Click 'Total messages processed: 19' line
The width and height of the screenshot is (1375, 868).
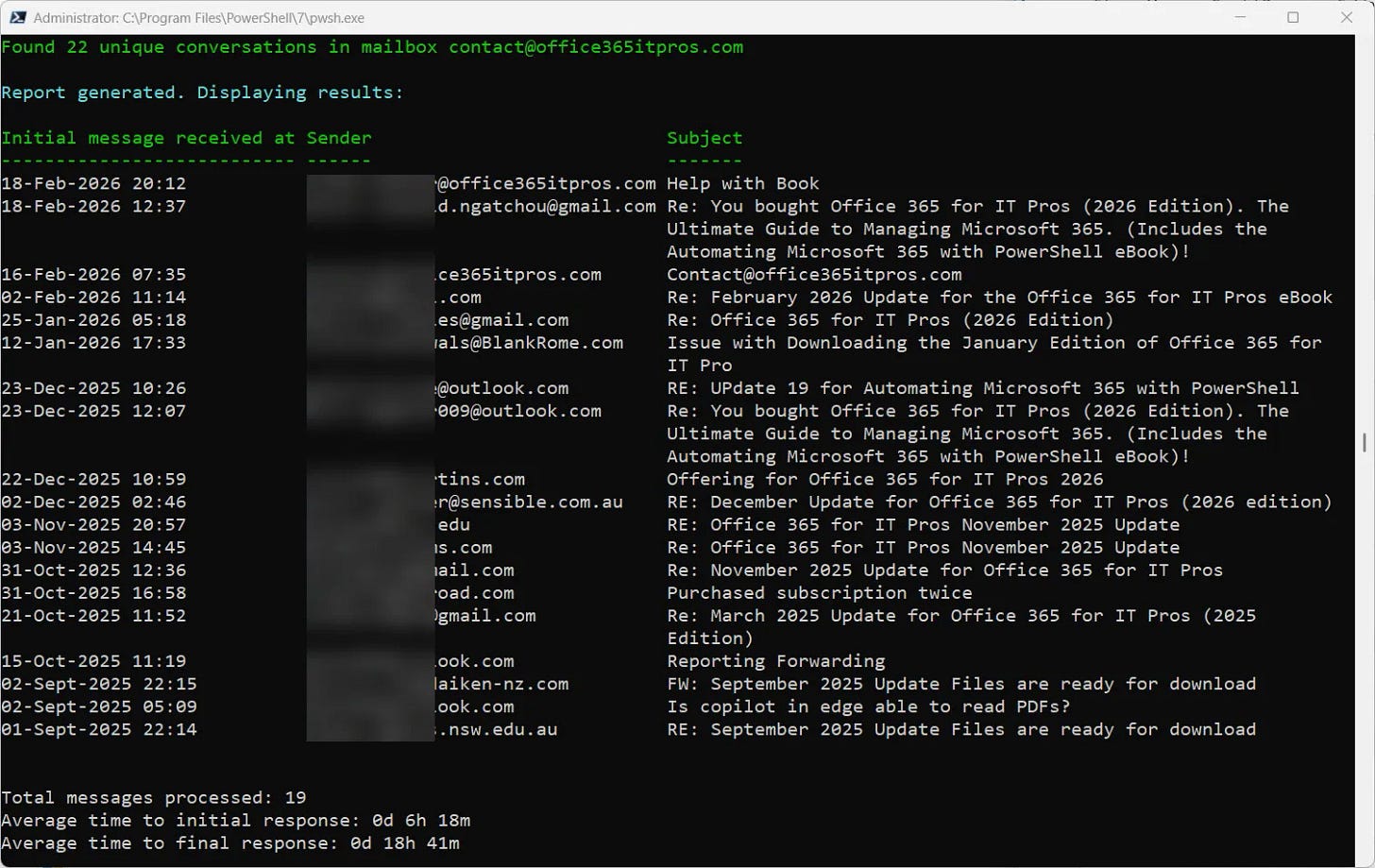[x=154, y=798]
